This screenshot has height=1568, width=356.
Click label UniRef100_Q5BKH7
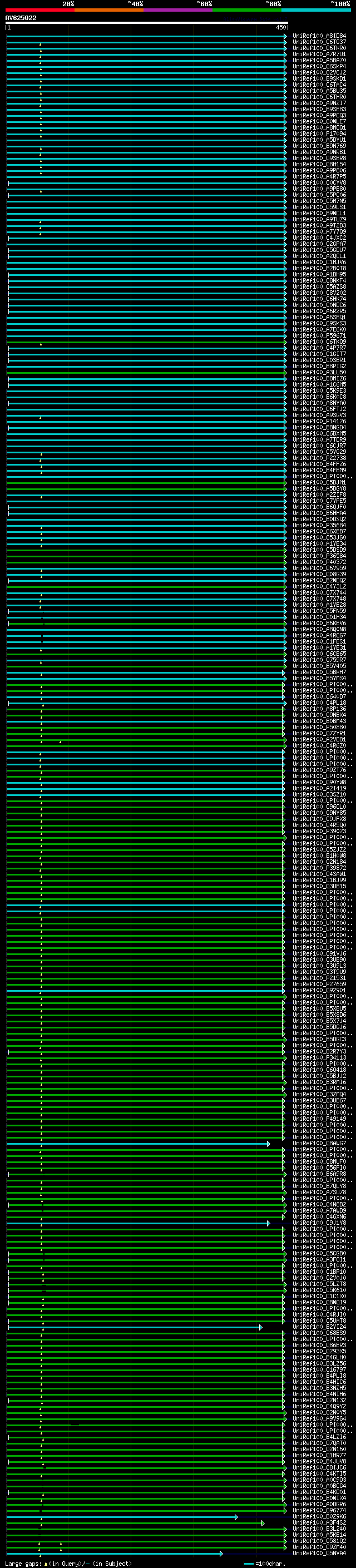click(x=319, y=672)
